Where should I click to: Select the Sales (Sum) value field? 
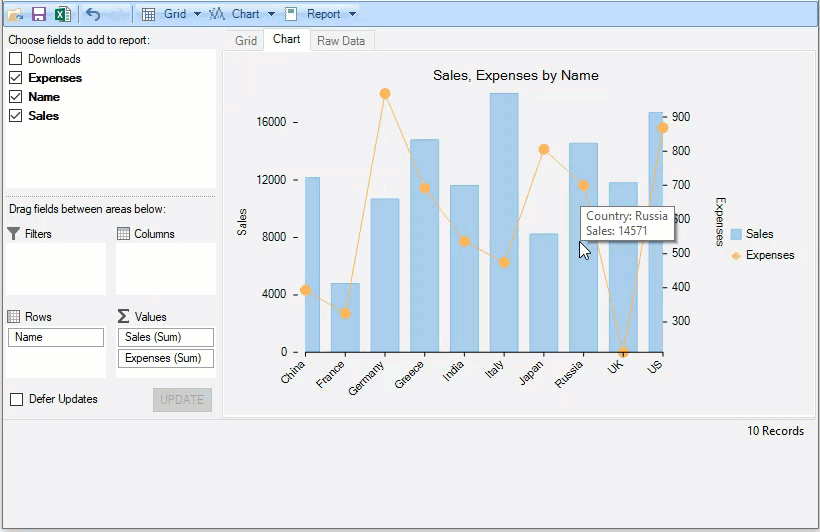(165, 338)
